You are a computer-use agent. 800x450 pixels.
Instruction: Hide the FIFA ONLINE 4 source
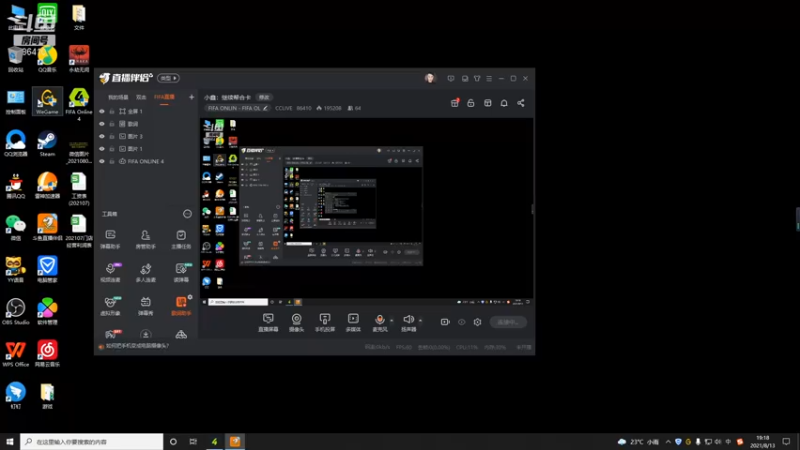point(102,161)
